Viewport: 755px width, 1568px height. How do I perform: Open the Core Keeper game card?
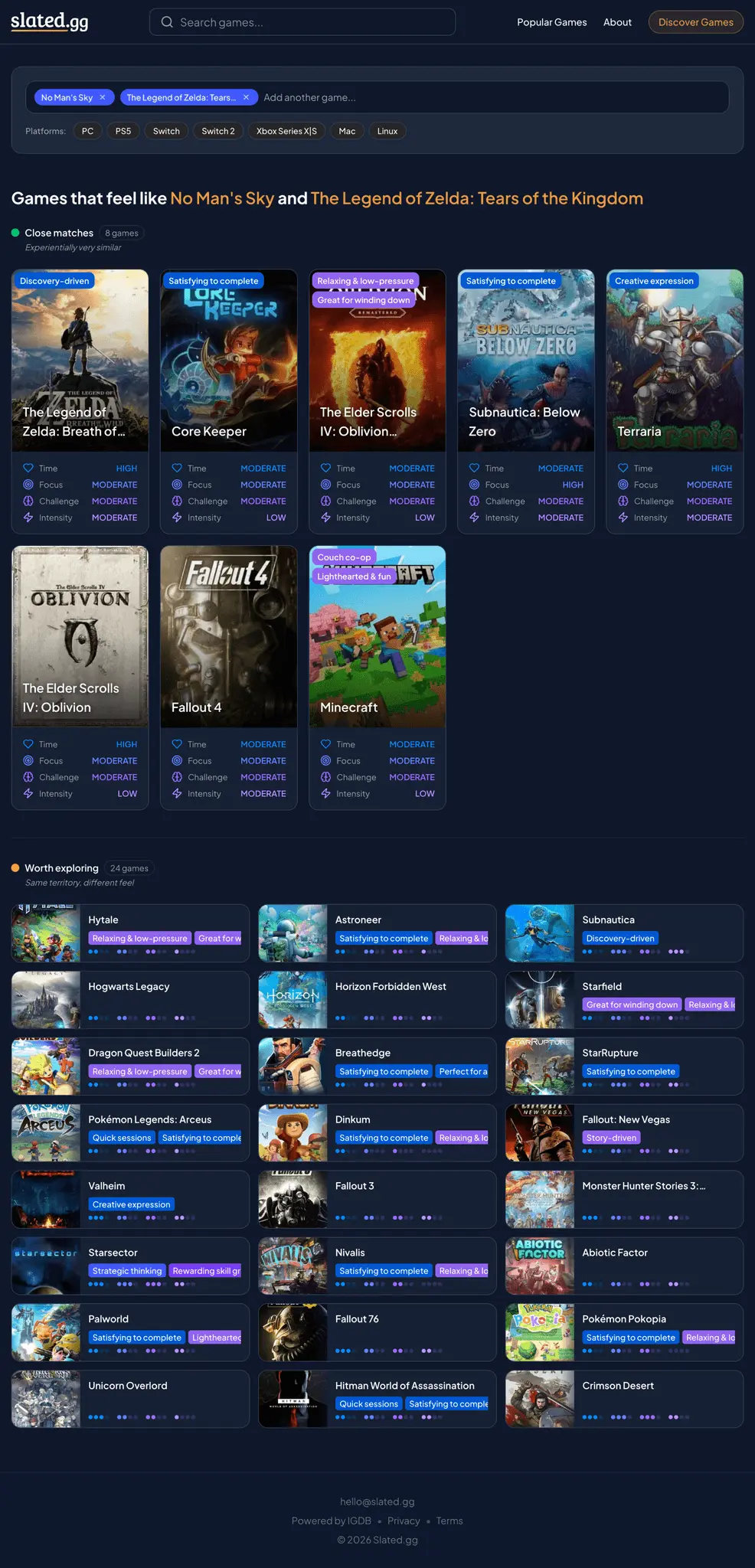(x=229, y=401)
